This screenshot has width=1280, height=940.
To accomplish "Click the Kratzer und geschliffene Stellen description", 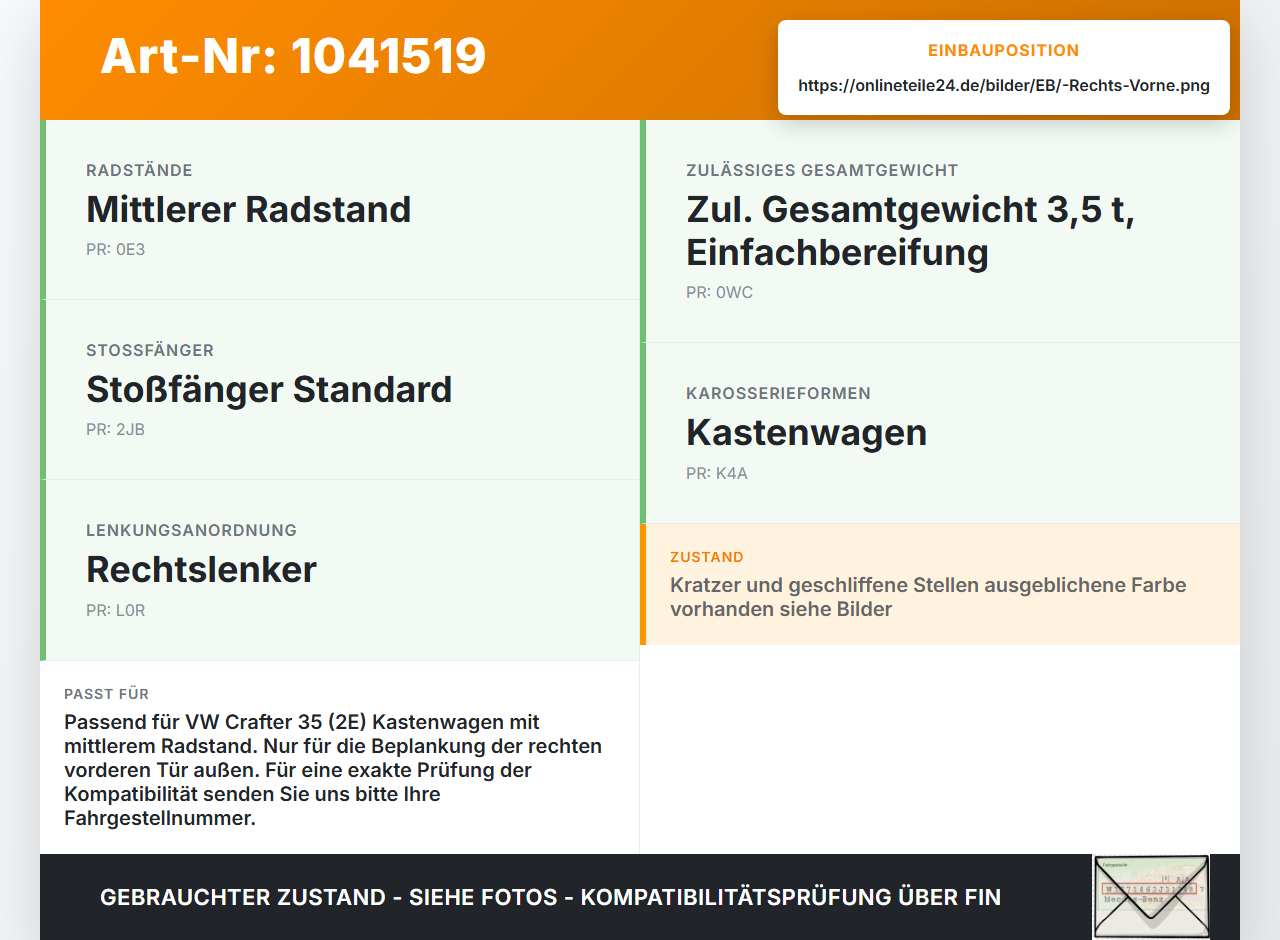I will [x=928, y=597].
